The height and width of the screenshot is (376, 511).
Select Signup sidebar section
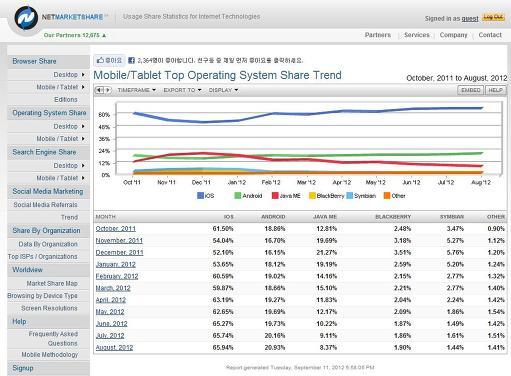(48, 368)
